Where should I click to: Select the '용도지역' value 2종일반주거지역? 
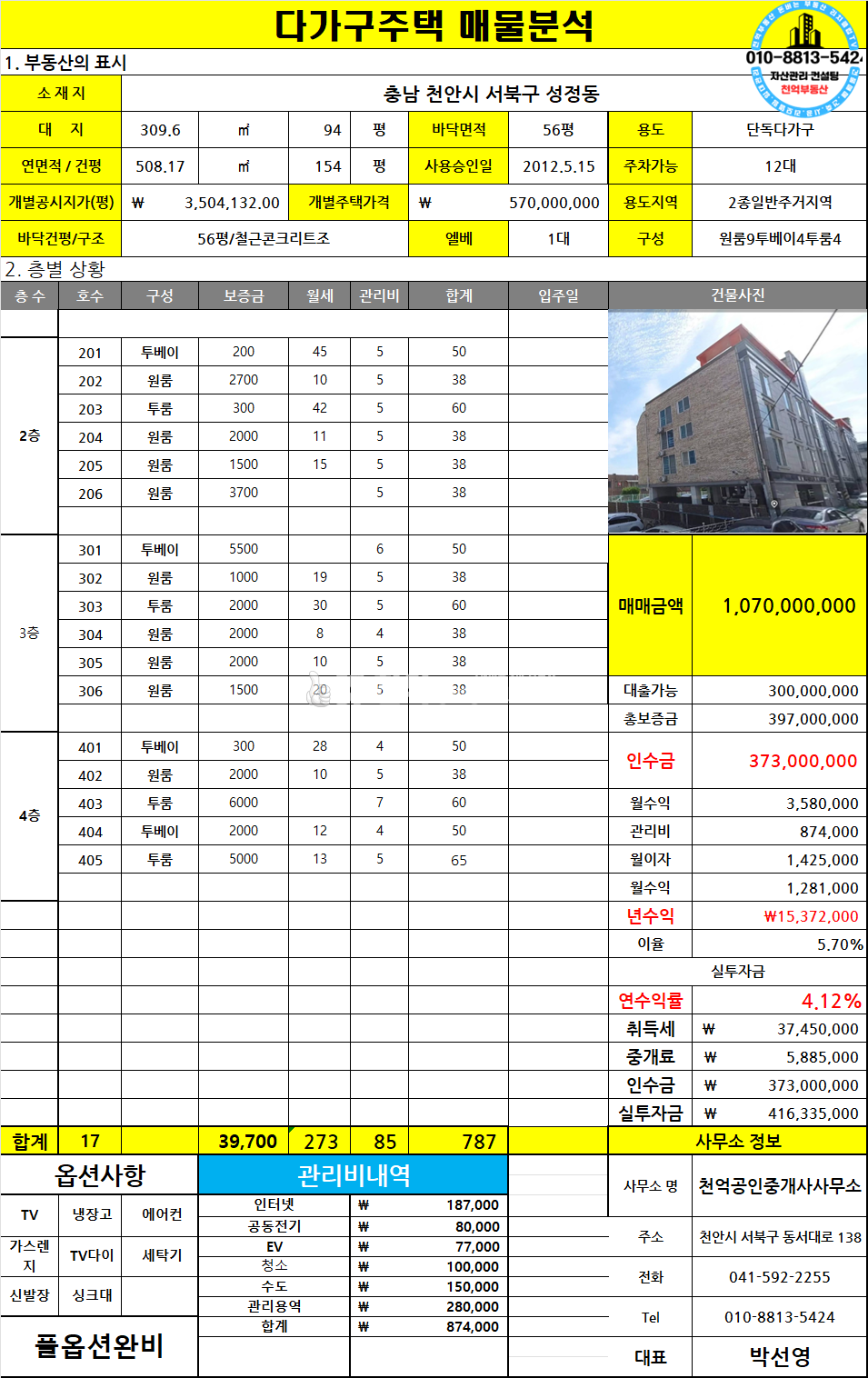(780, 203)
